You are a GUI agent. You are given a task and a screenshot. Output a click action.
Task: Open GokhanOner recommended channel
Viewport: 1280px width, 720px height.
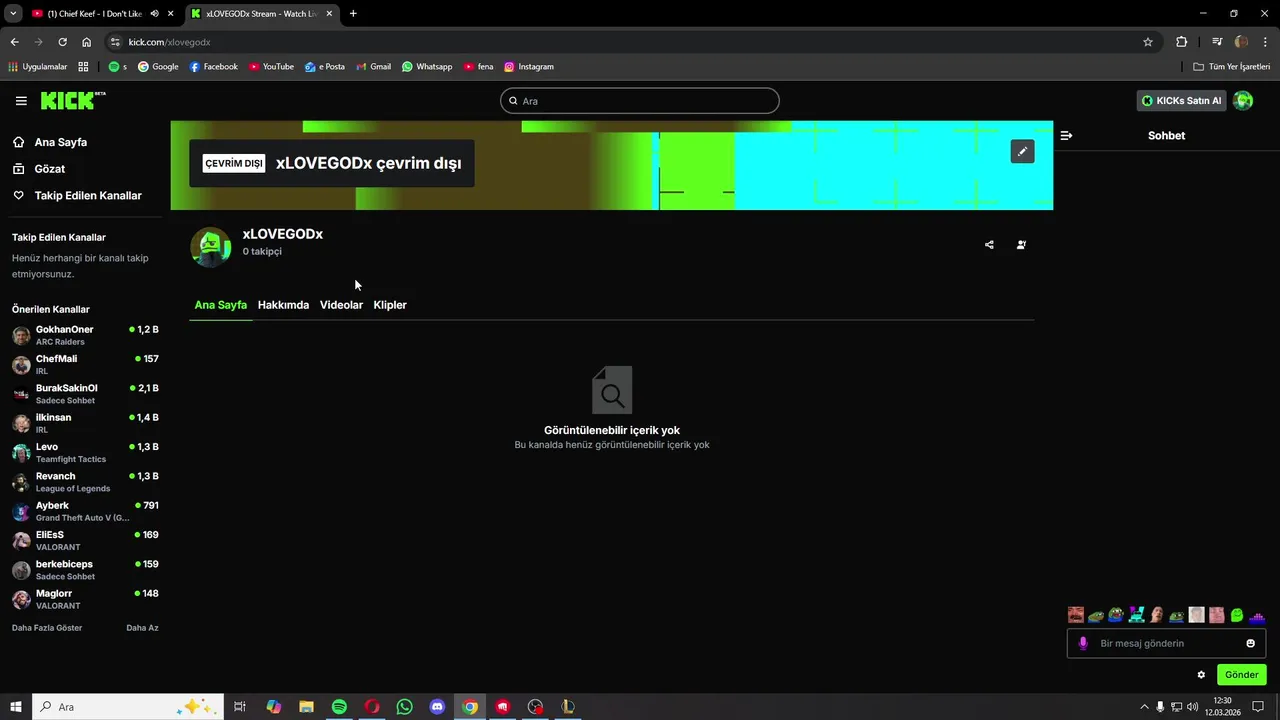pyautogui.click(x=86, y=336)
